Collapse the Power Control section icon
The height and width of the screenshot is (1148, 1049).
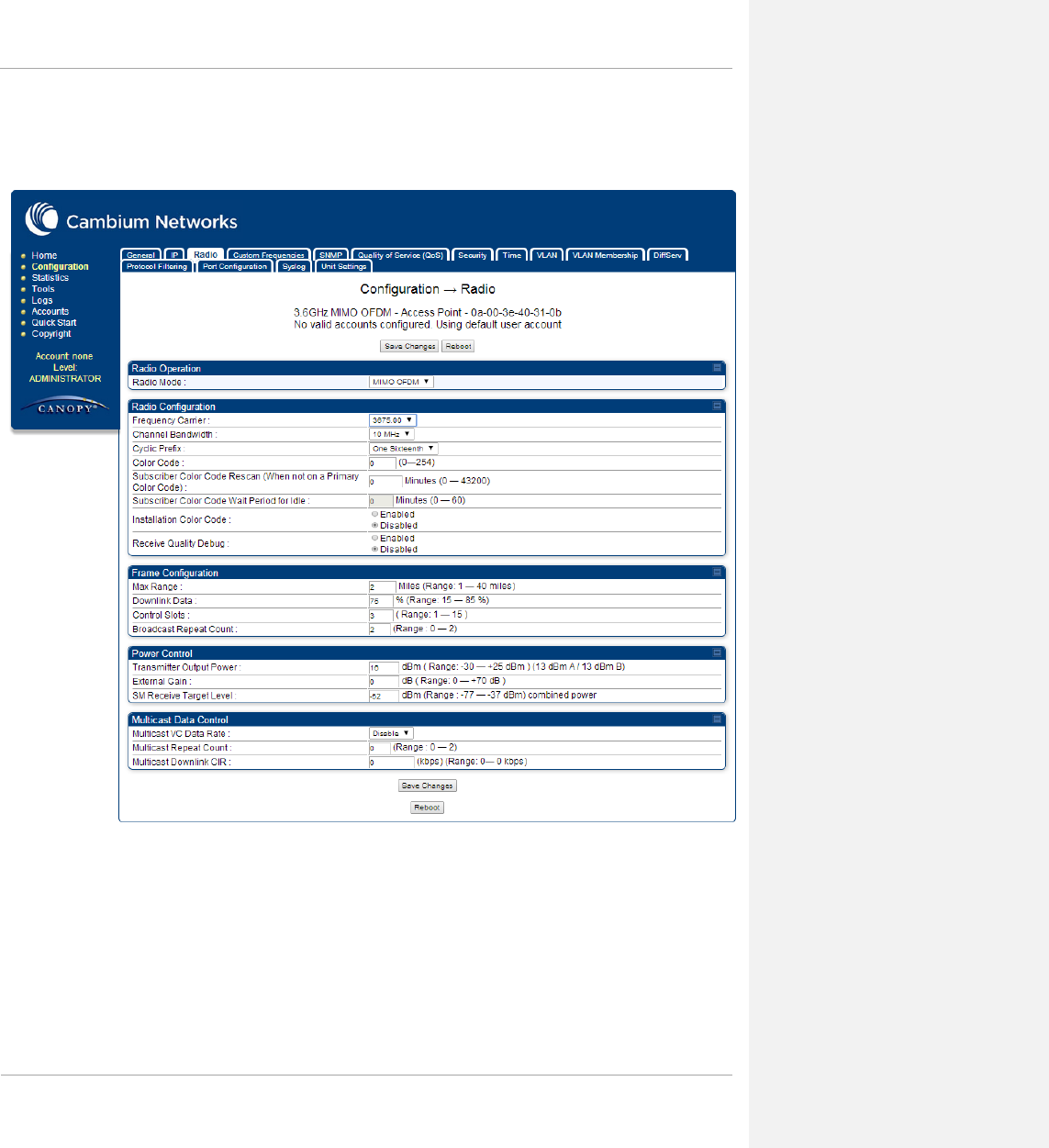pos(717,652)
